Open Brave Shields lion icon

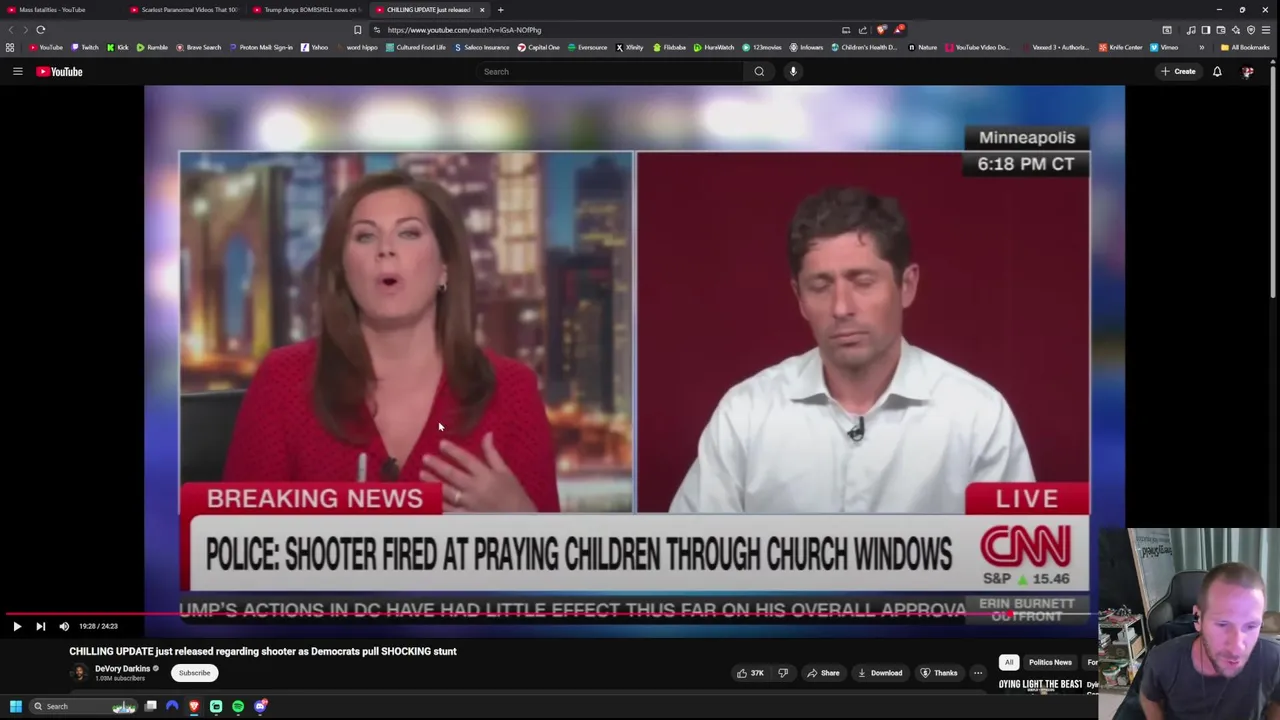pos(881,30)
